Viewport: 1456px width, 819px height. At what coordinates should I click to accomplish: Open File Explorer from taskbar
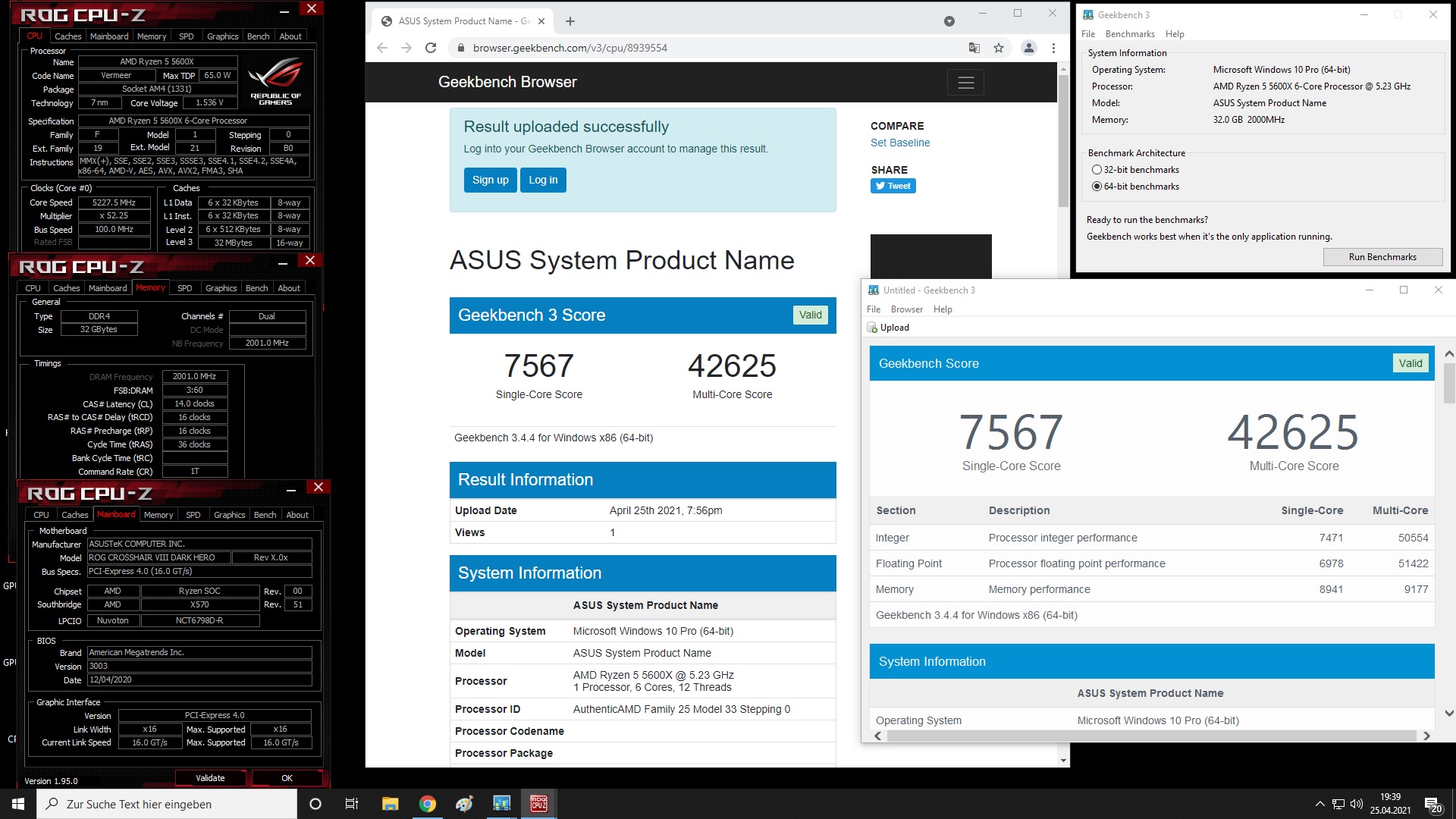pyautogui.click(x=390, y=804)
